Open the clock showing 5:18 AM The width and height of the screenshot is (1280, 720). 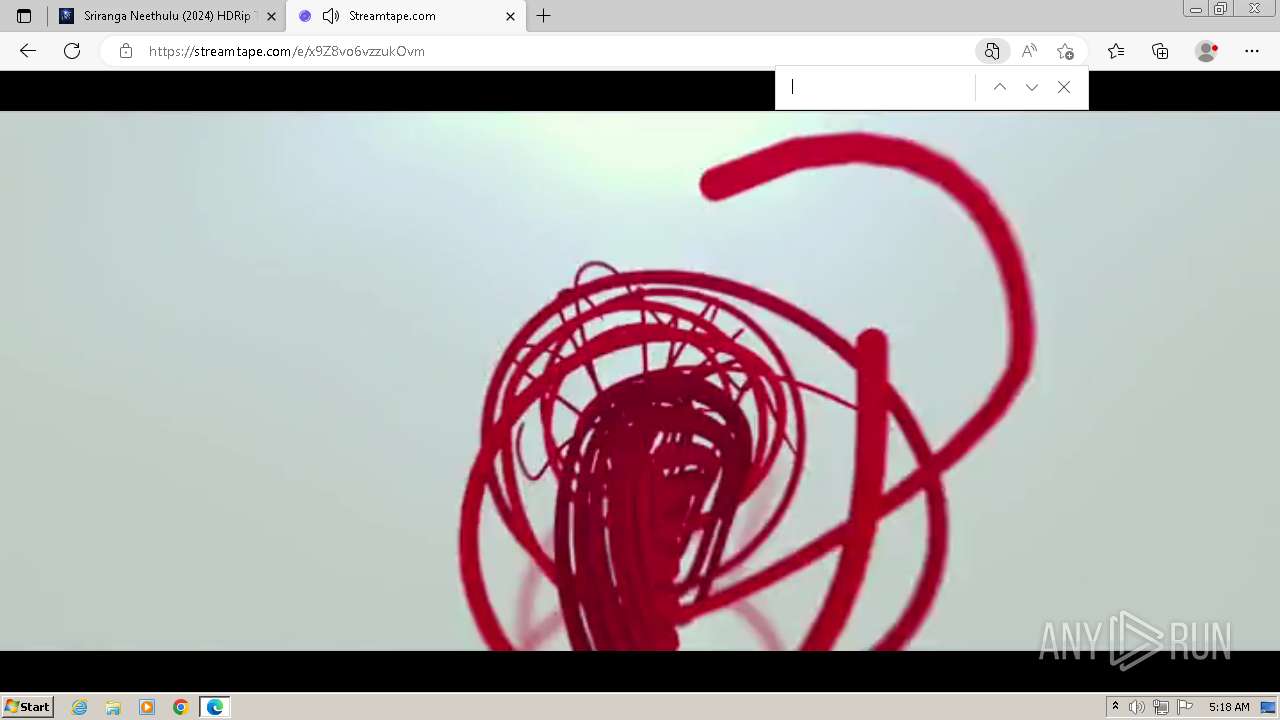pos(1229,707)
